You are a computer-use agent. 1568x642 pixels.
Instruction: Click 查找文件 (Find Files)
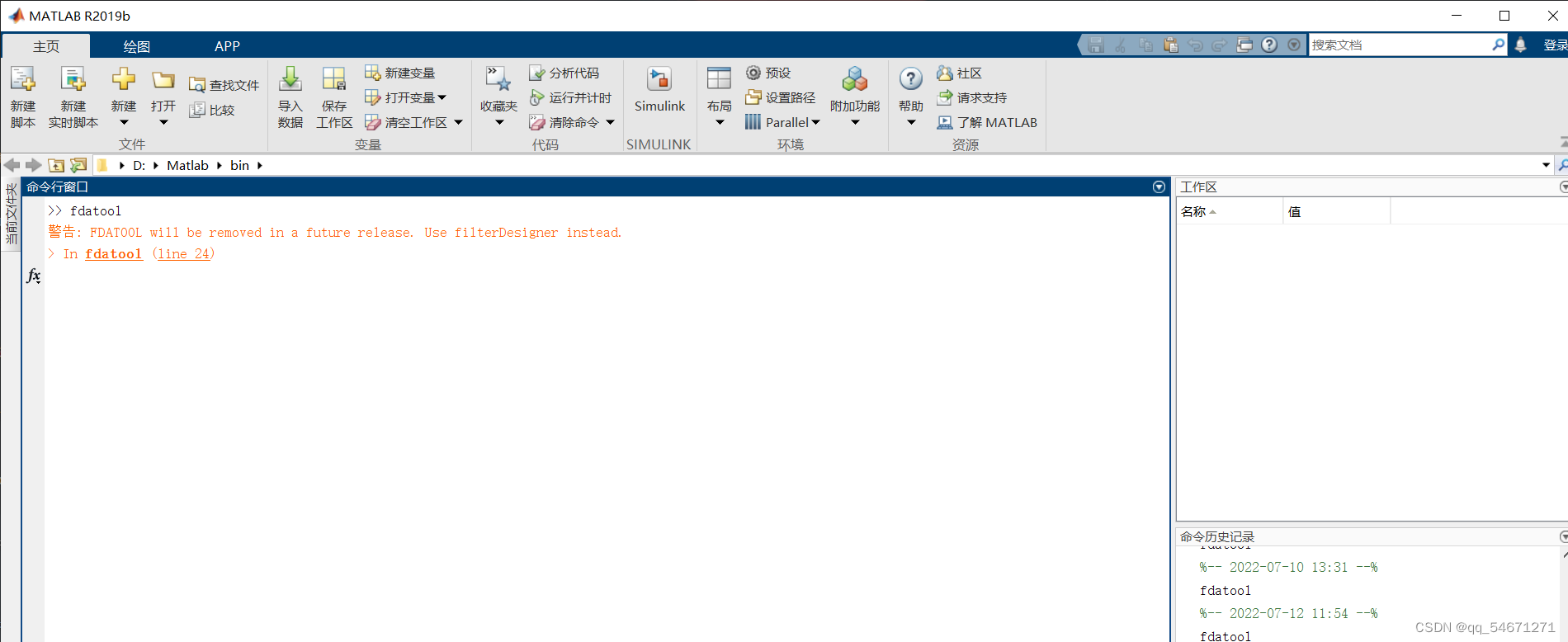coord(224,85)
